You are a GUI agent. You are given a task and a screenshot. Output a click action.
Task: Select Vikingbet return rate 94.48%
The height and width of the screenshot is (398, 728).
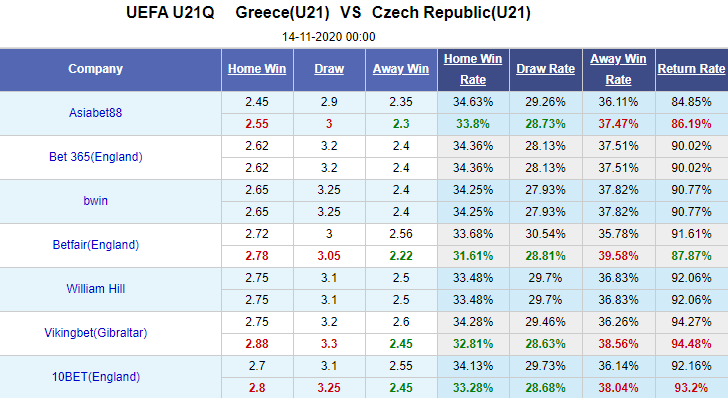tap(691, 344)
